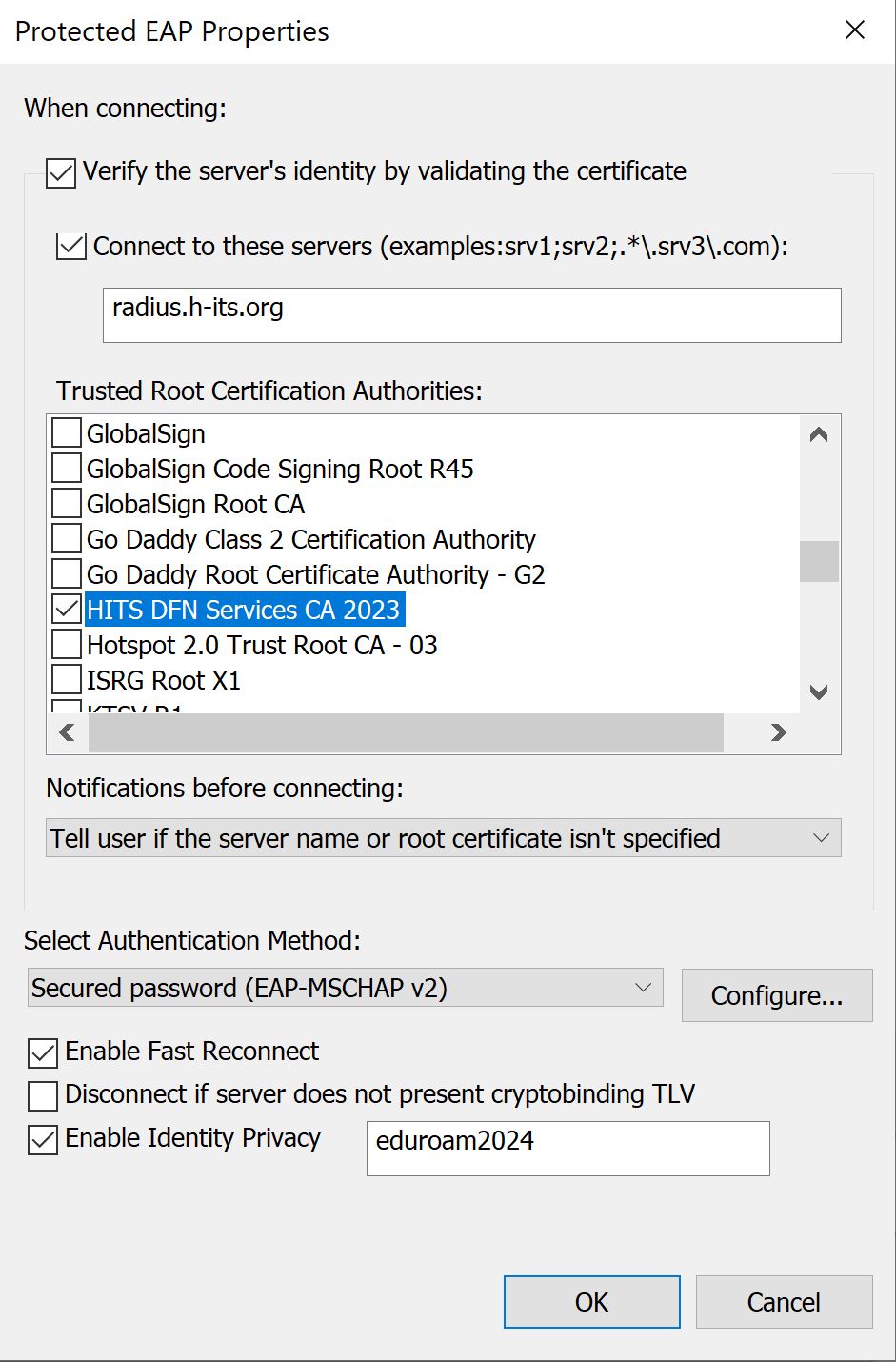Disable Fast Reconnect
The width and height of the screenshot is (896, 1362).
(x=41, y=1051)
